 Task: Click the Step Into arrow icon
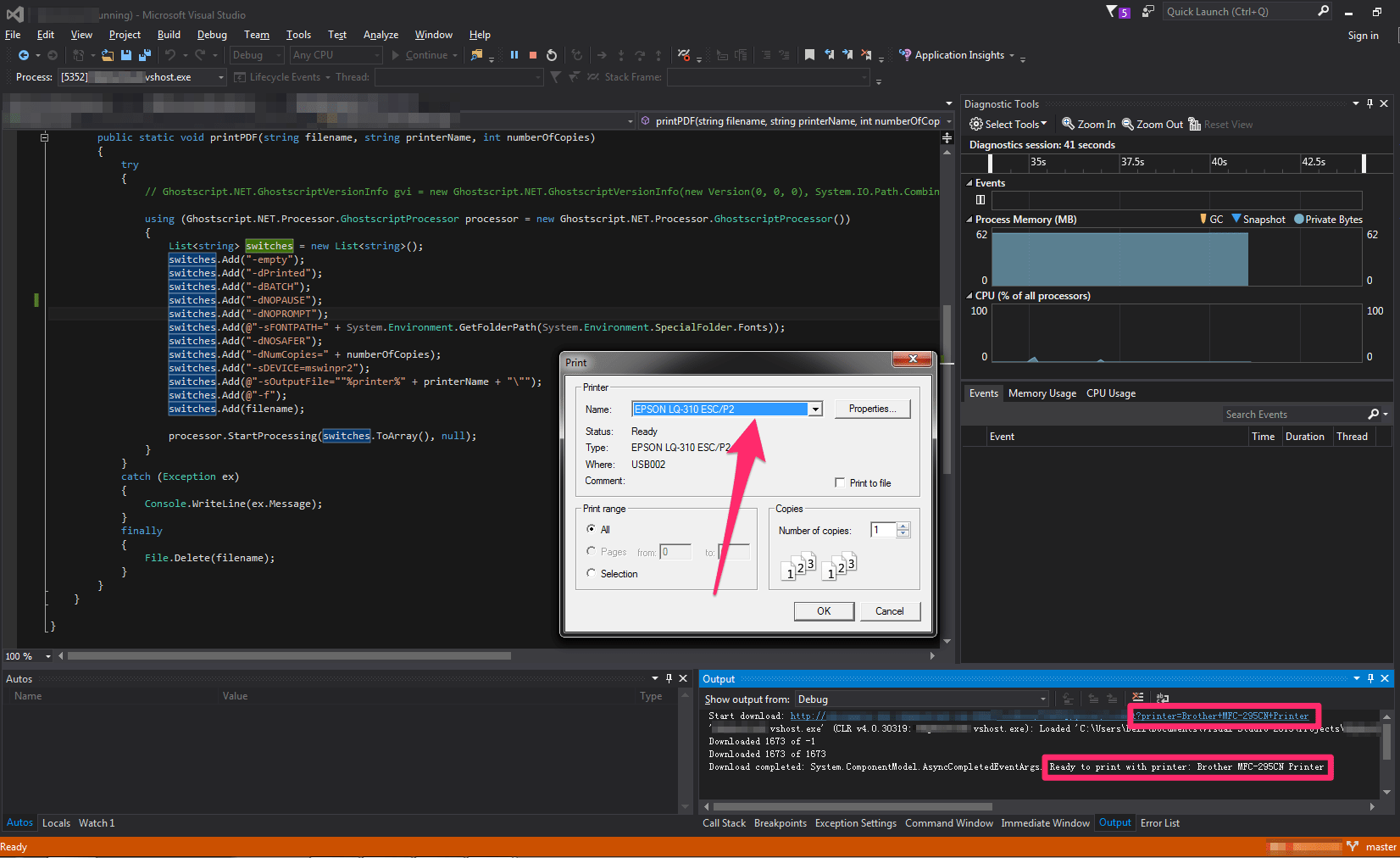(x=621, y=55)
